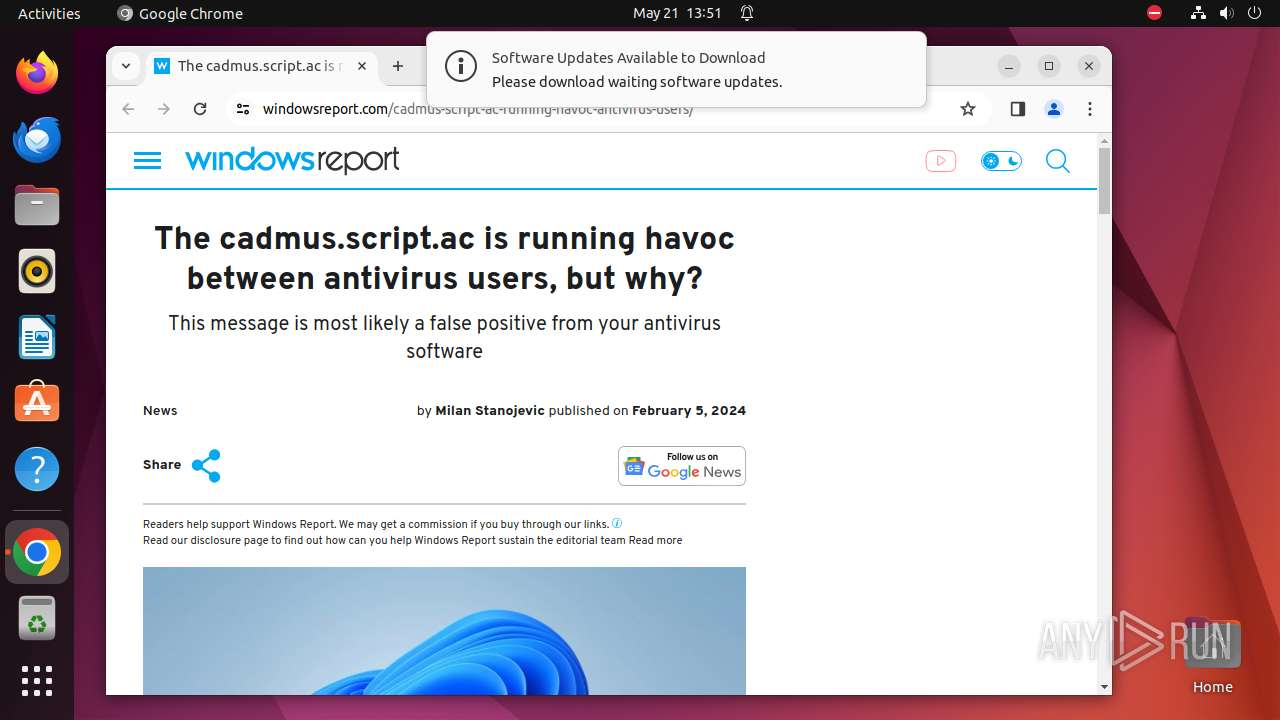Click the News category link
1280x720 pixels.
[x=160, y=411]
